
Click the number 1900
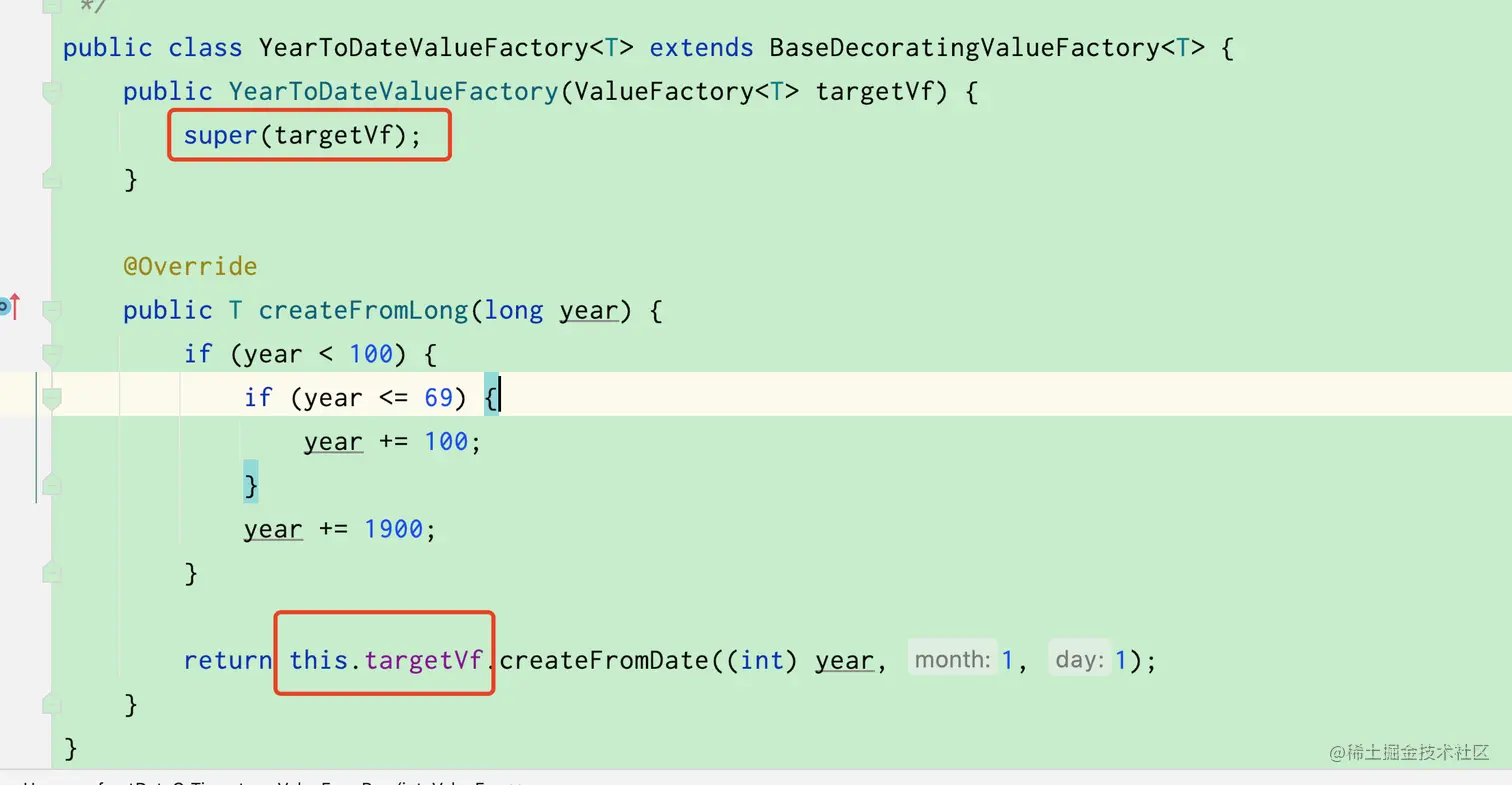(393, 529)
